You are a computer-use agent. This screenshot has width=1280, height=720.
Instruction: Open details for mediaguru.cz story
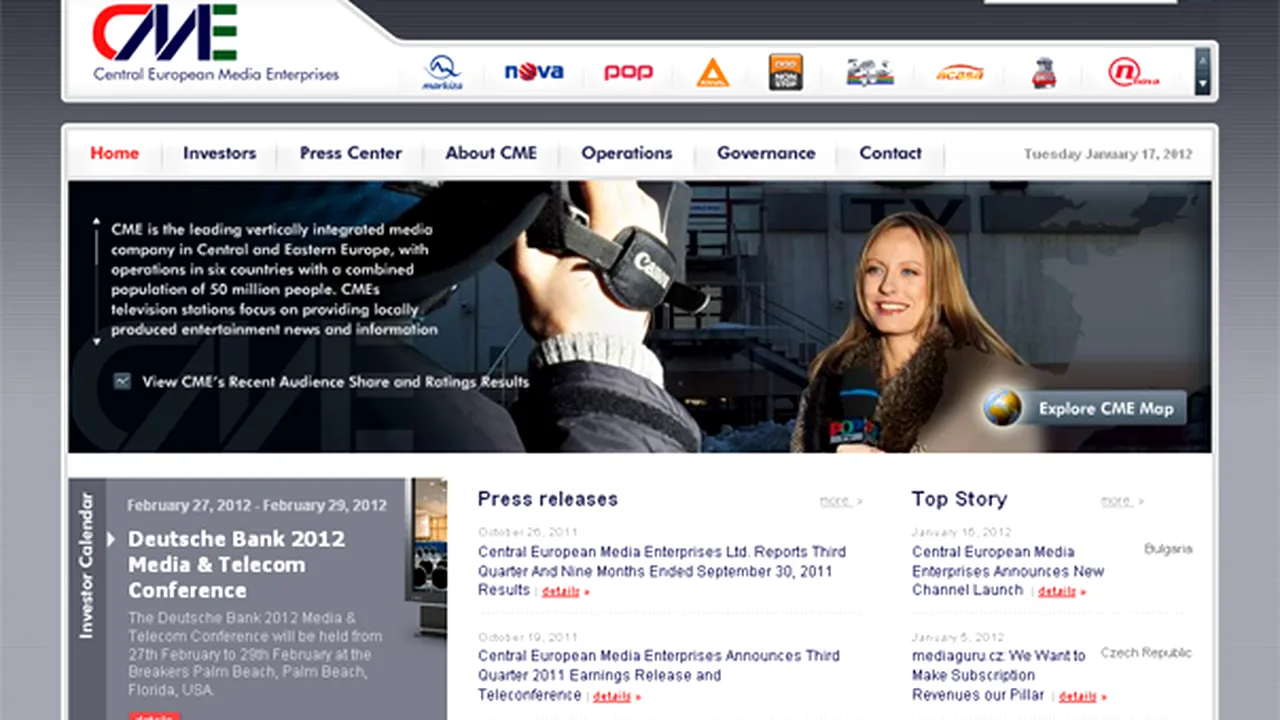pyautogui.click(x=1083, y=697)
